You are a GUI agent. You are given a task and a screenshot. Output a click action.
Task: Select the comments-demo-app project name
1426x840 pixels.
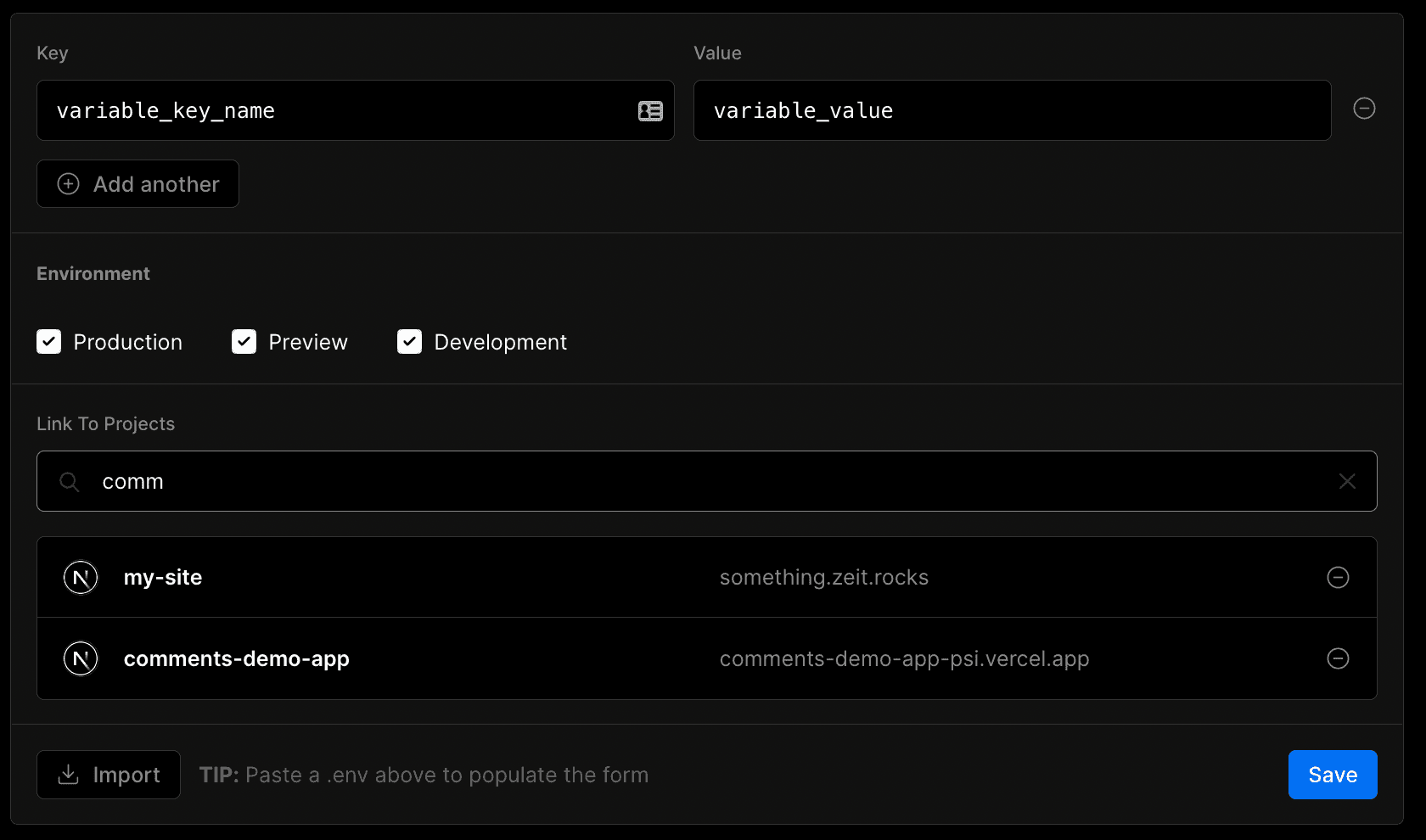coord(237,659)
